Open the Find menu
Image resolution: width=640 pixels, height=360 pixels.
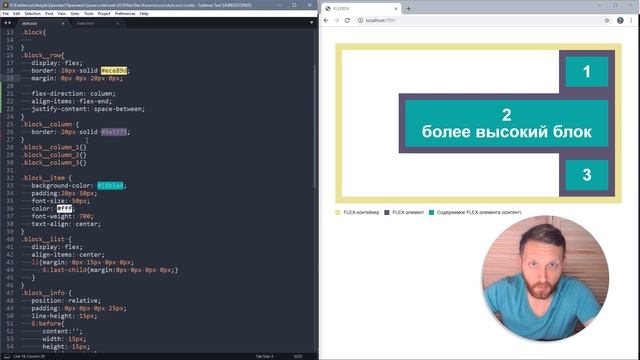[49, 13]
